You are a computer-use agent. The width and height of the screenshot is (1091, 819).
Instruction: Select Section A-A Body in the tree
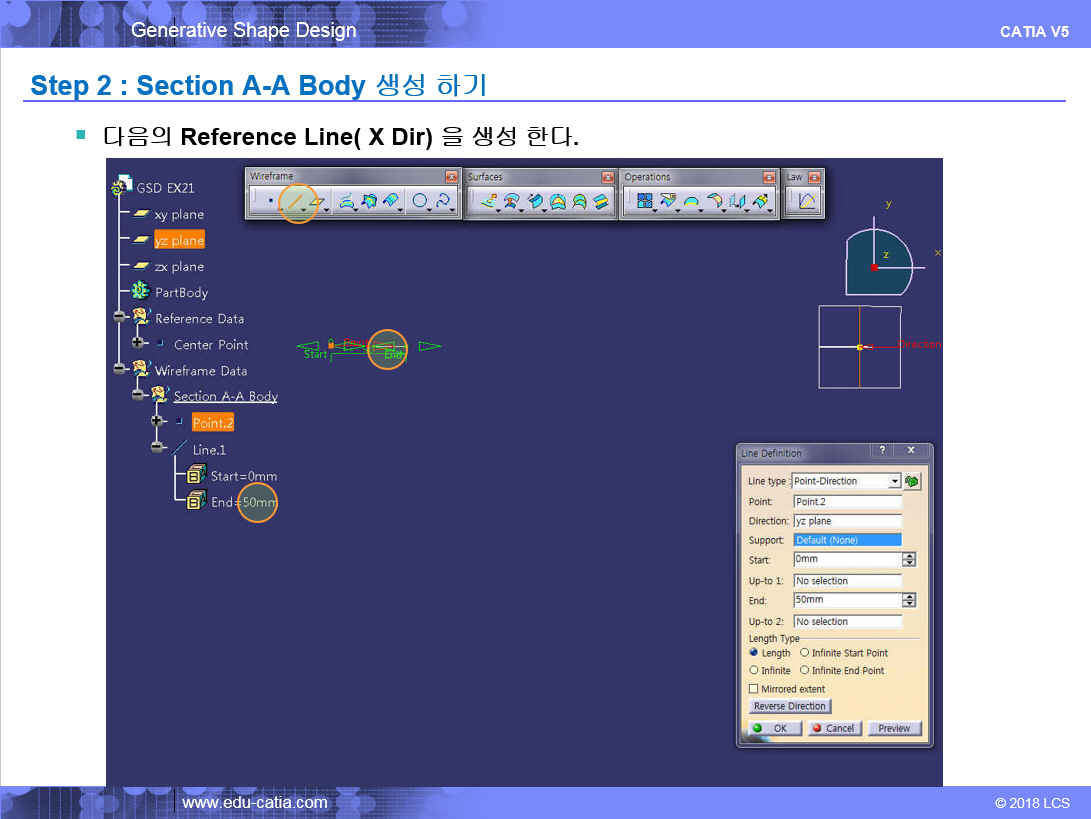(225, 396)
